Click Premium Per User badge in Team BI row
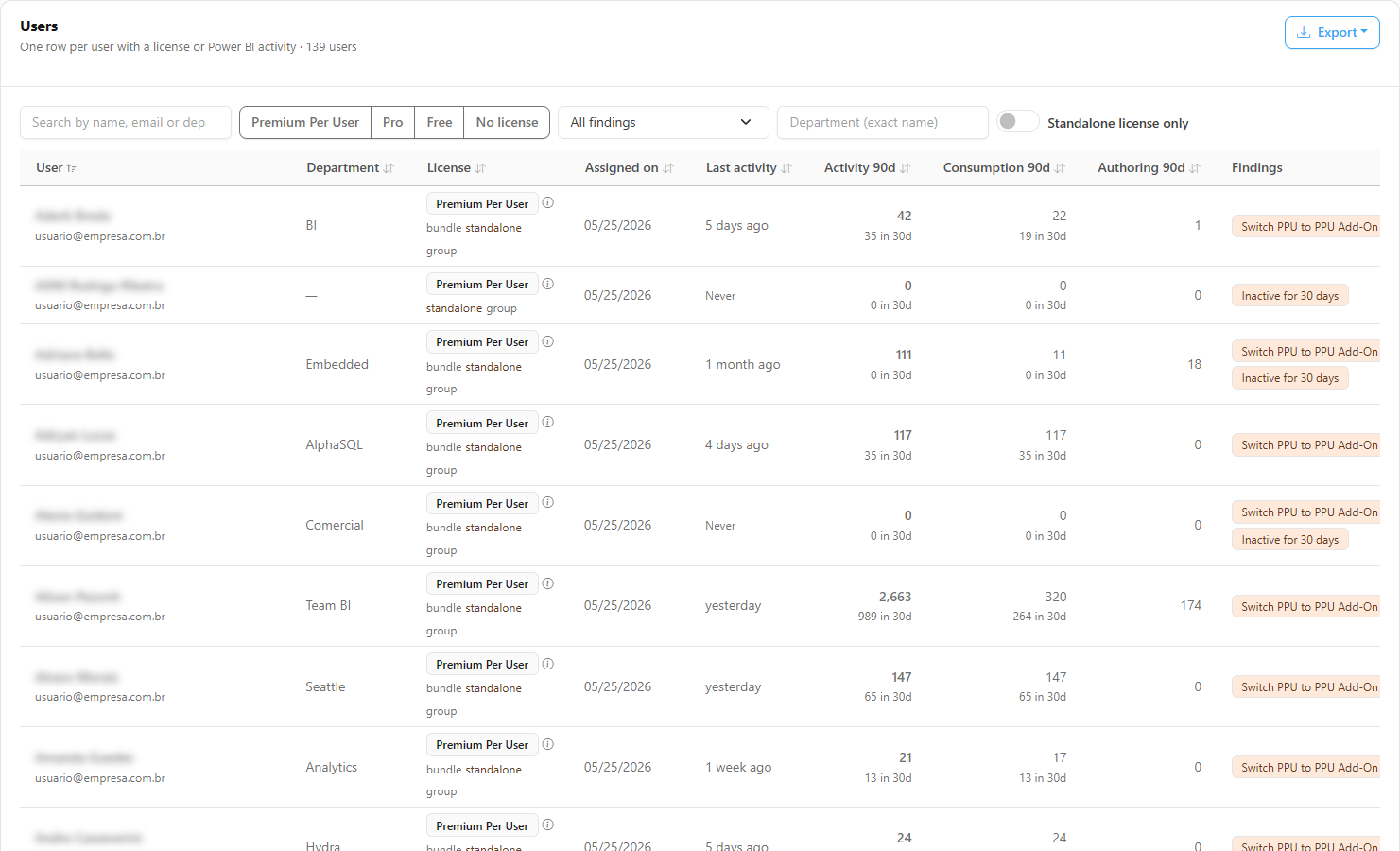 pos(482,584)
